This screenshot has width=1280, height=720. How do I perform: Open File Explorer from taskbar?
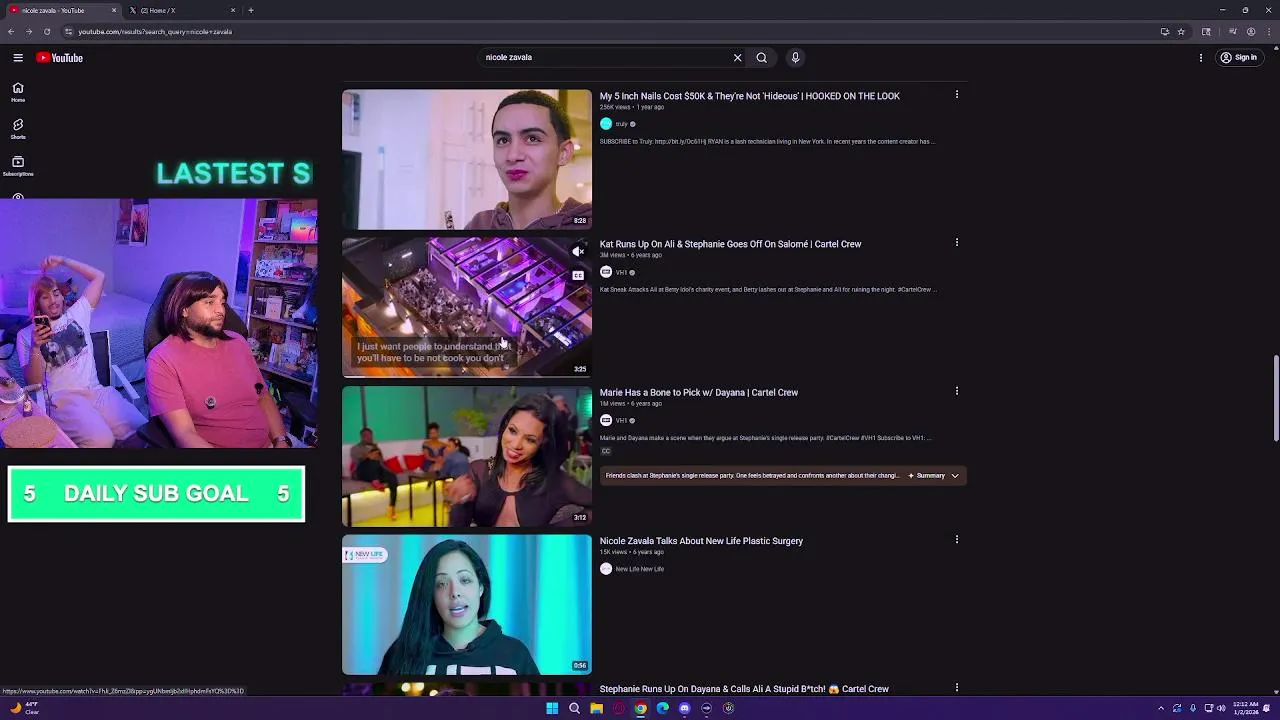596,708
